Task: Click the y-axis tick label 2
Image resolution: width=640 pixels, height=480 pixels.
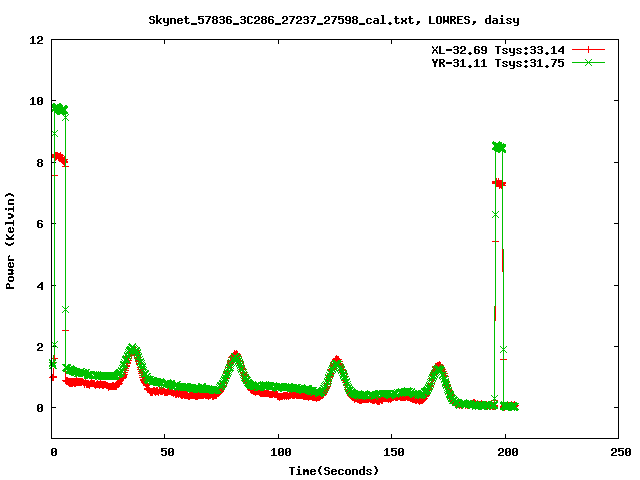Action: click(40, 347)
